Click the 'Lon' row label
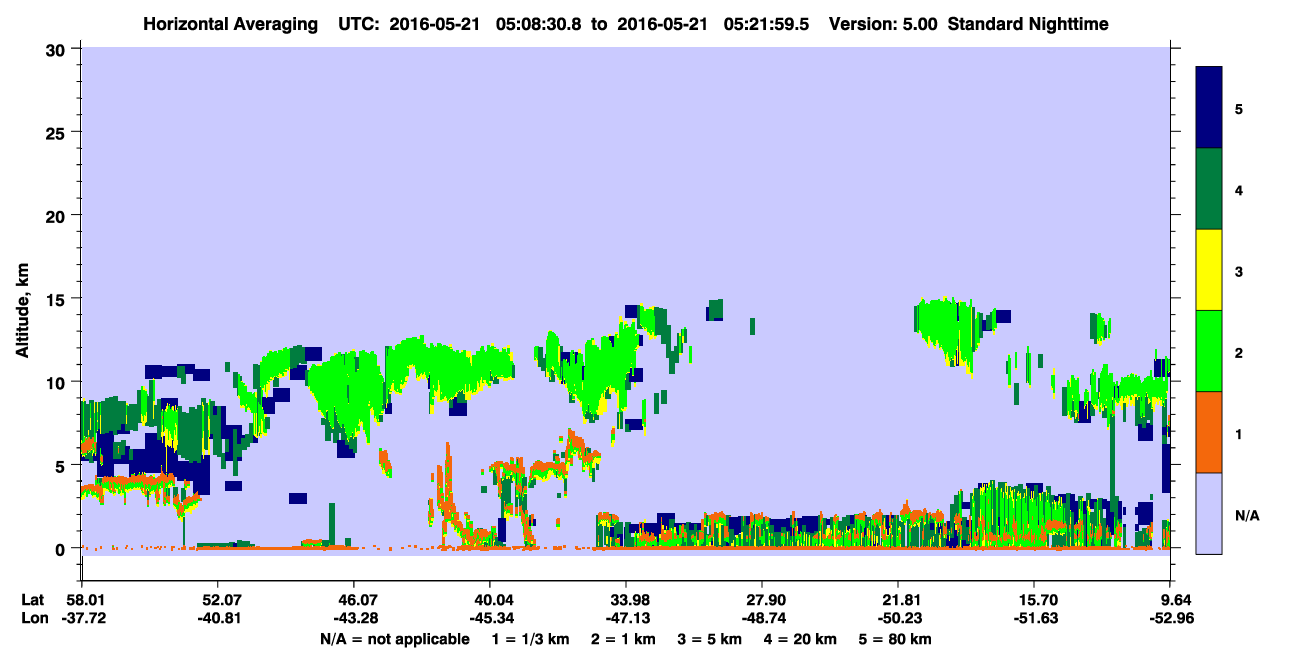The width and height of the screenshot is (1300, 667). click(x=34, y=618)
